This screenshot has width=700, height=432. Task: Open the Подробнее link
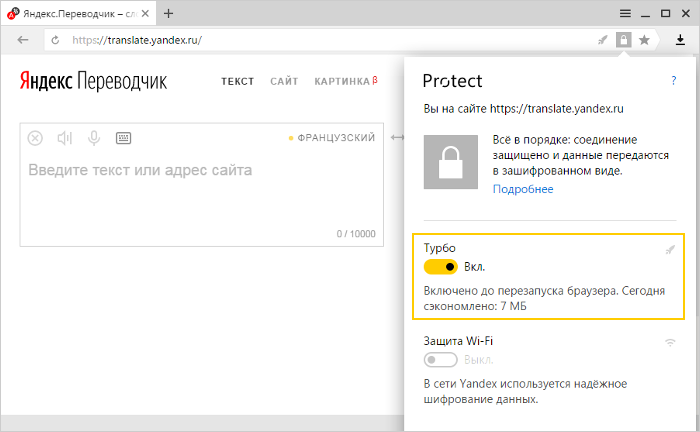[523, 189]
